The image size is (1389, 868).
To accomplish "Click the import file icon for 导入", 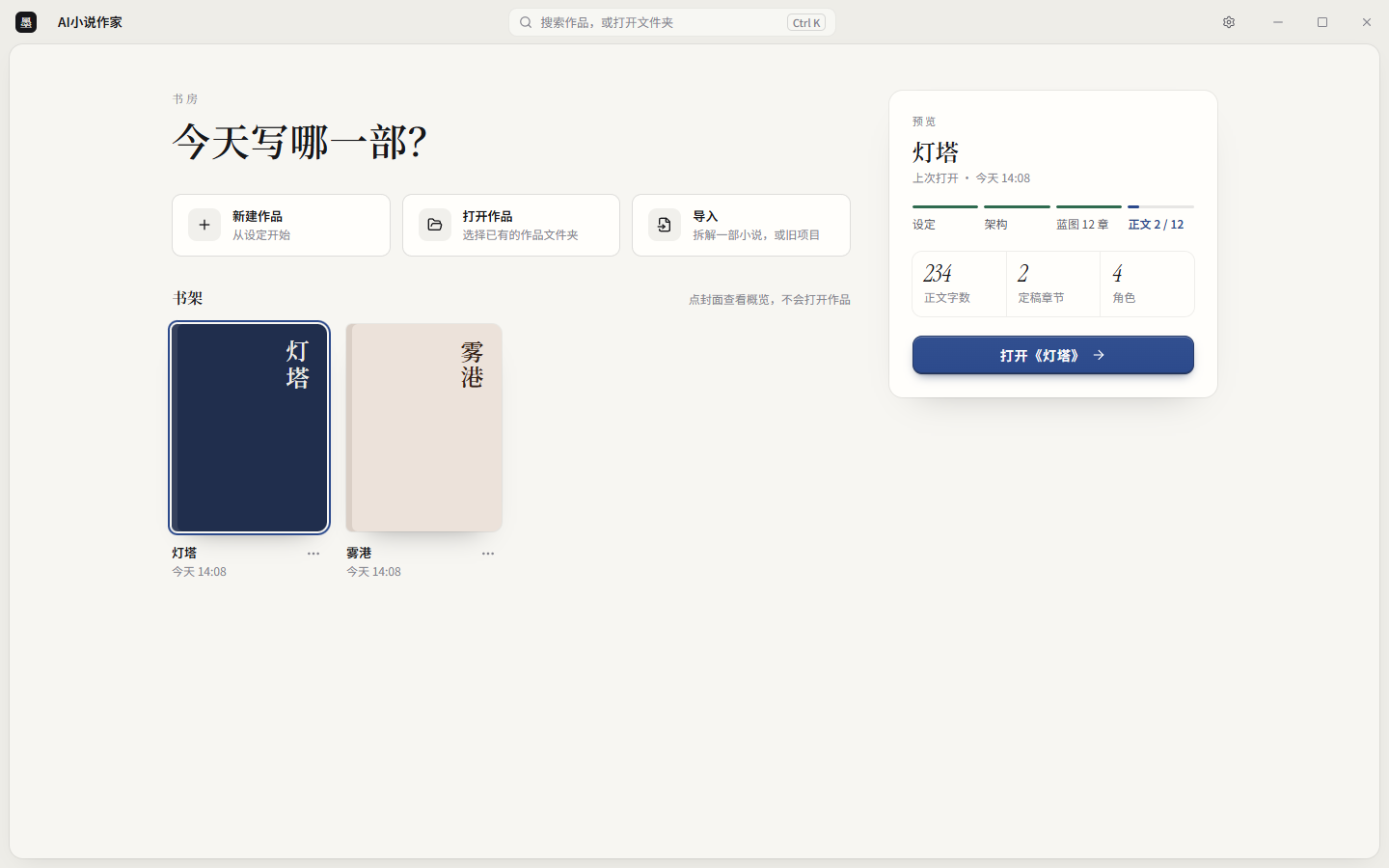I will [665, 225].
